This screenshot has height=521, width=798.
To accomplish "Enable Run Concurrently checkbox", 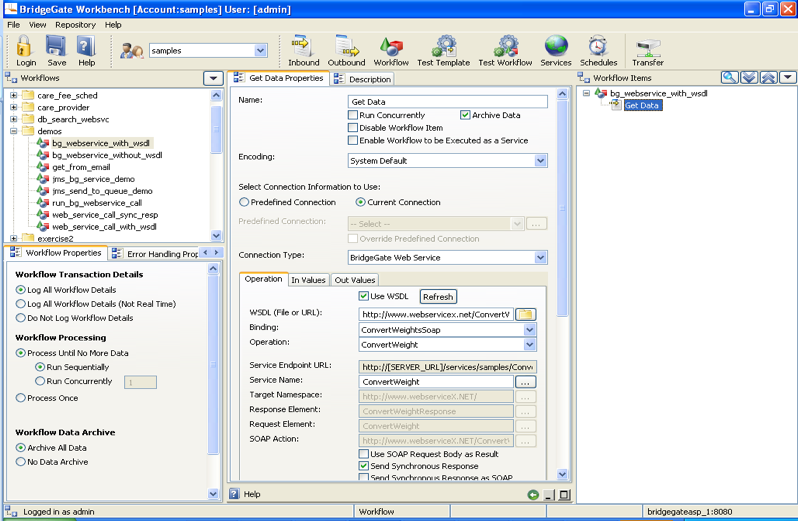I will (353, 115).
